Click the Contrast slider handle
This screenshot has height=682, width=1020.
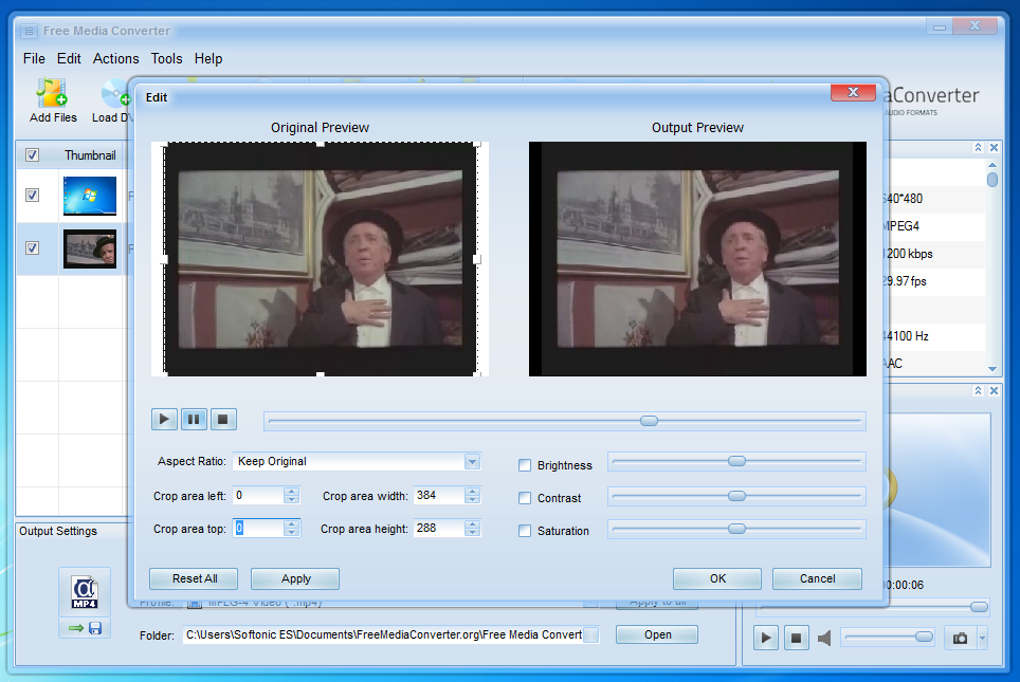click(x=736, y=496)
